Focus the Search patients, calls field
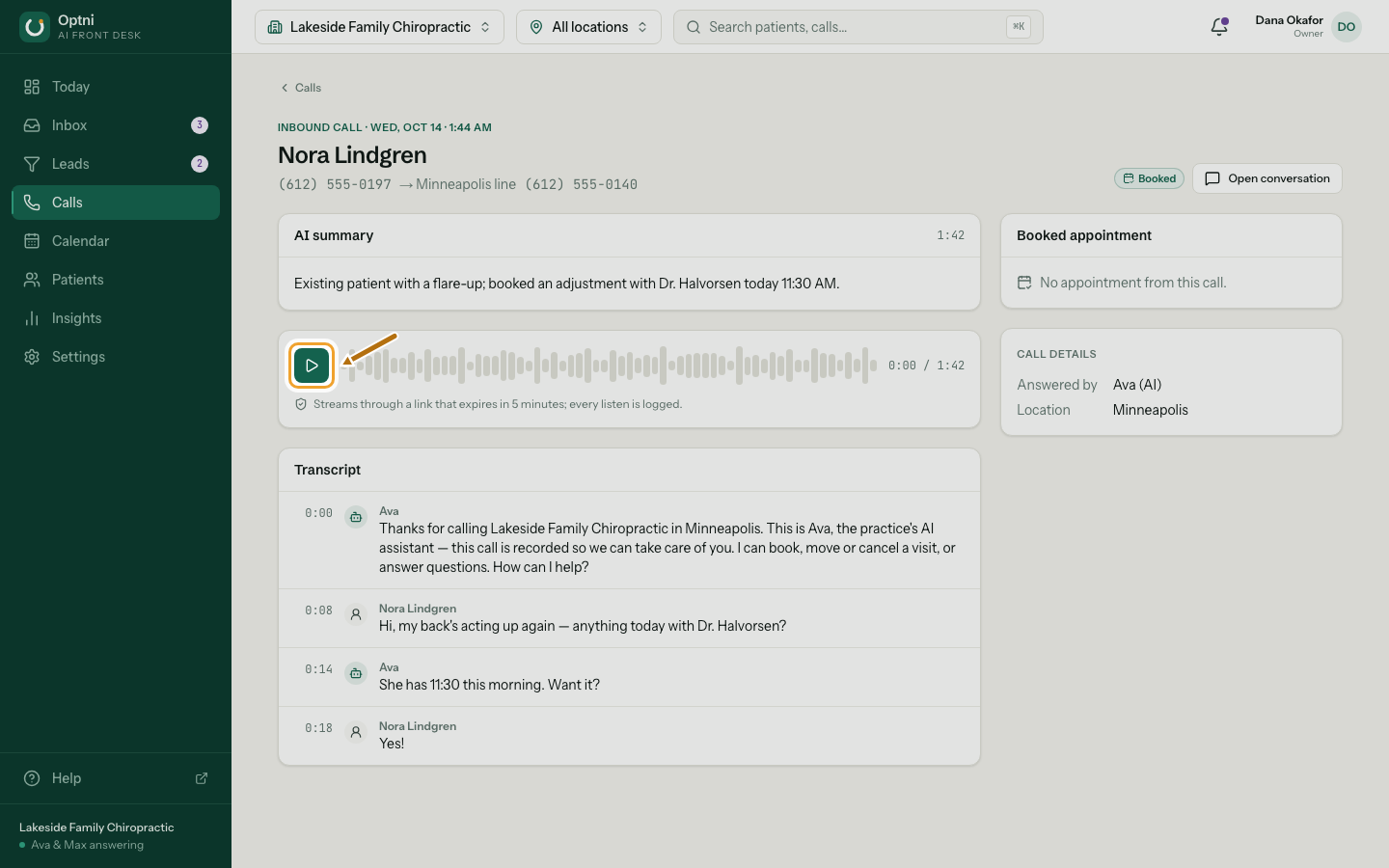This screenshot has height=868, width=1389. point(858,27)
